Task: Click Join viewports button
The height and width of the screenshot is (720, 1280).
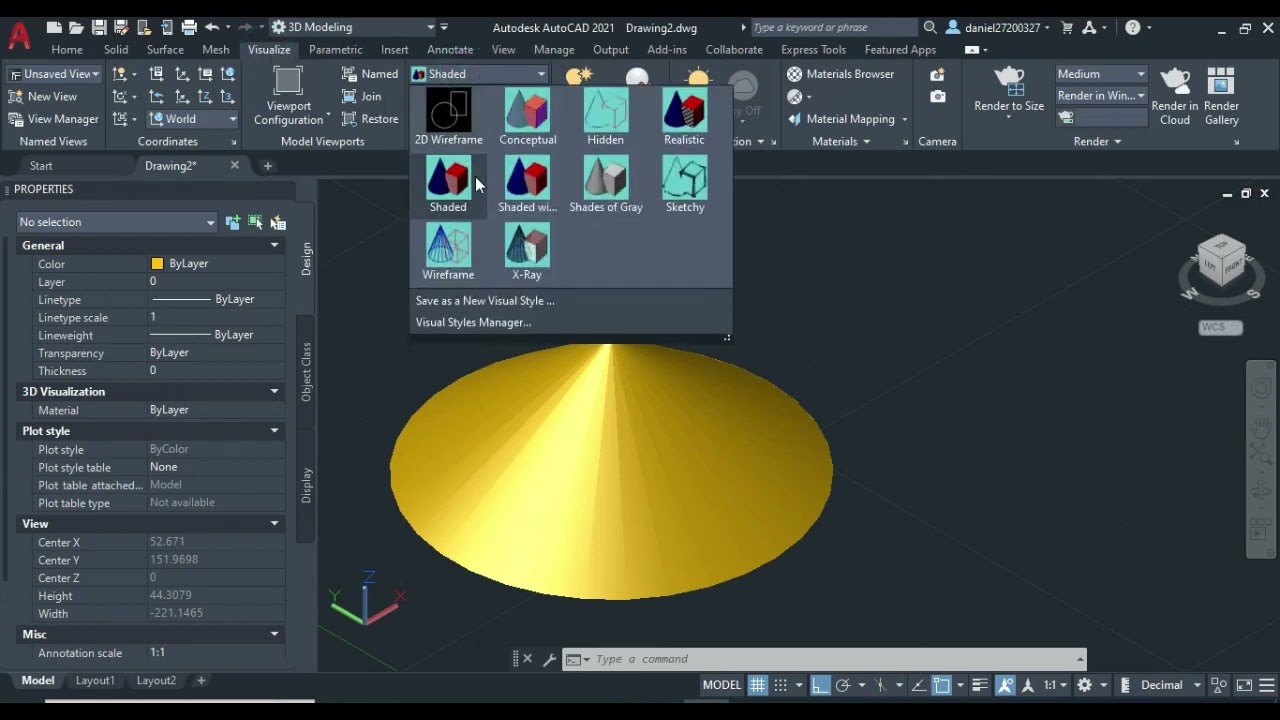Action: point(362,96)
